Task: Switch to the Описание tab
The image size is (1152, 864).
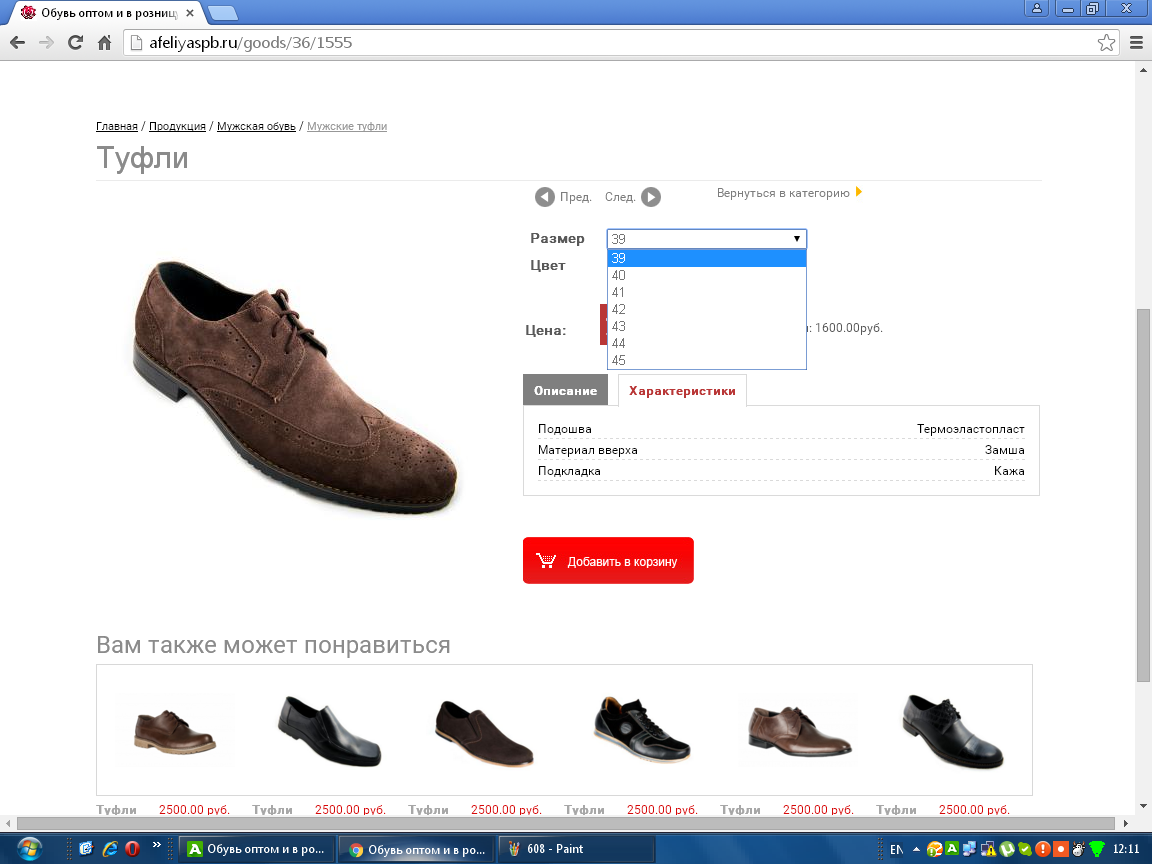Action: 566,390
